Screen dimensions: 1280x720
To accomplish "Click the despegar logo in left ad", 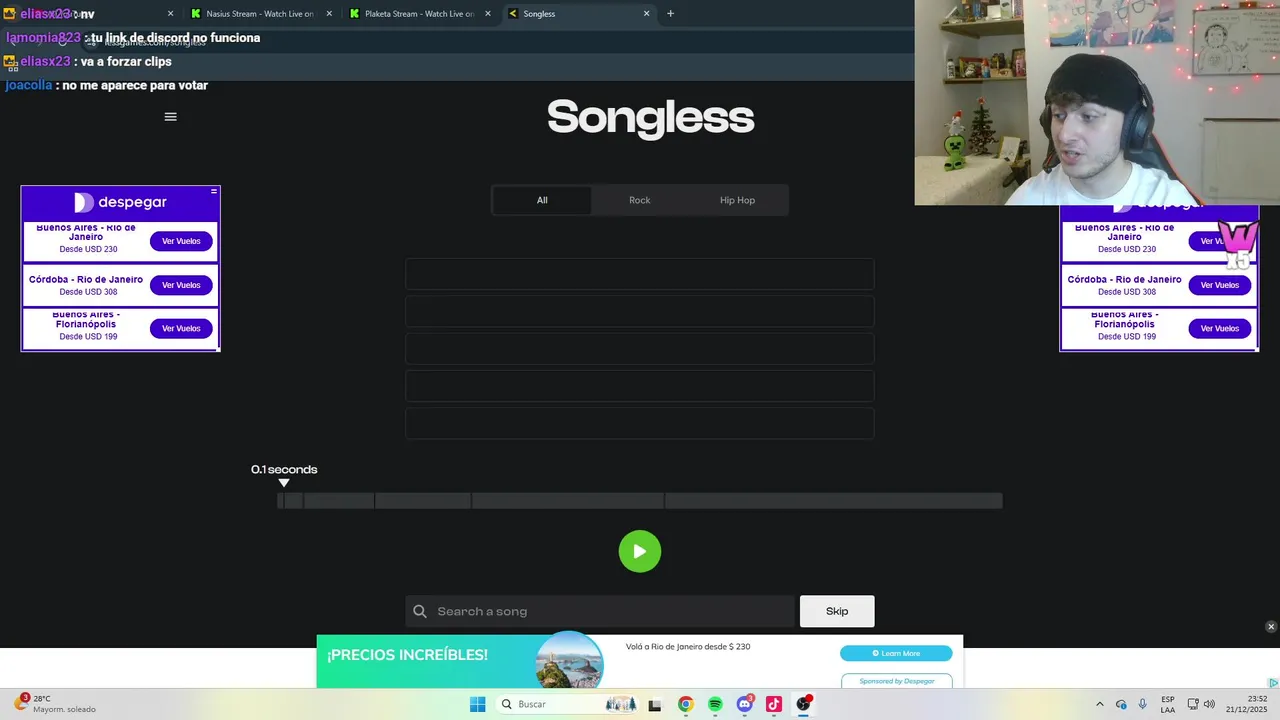I will coord(120,202).
